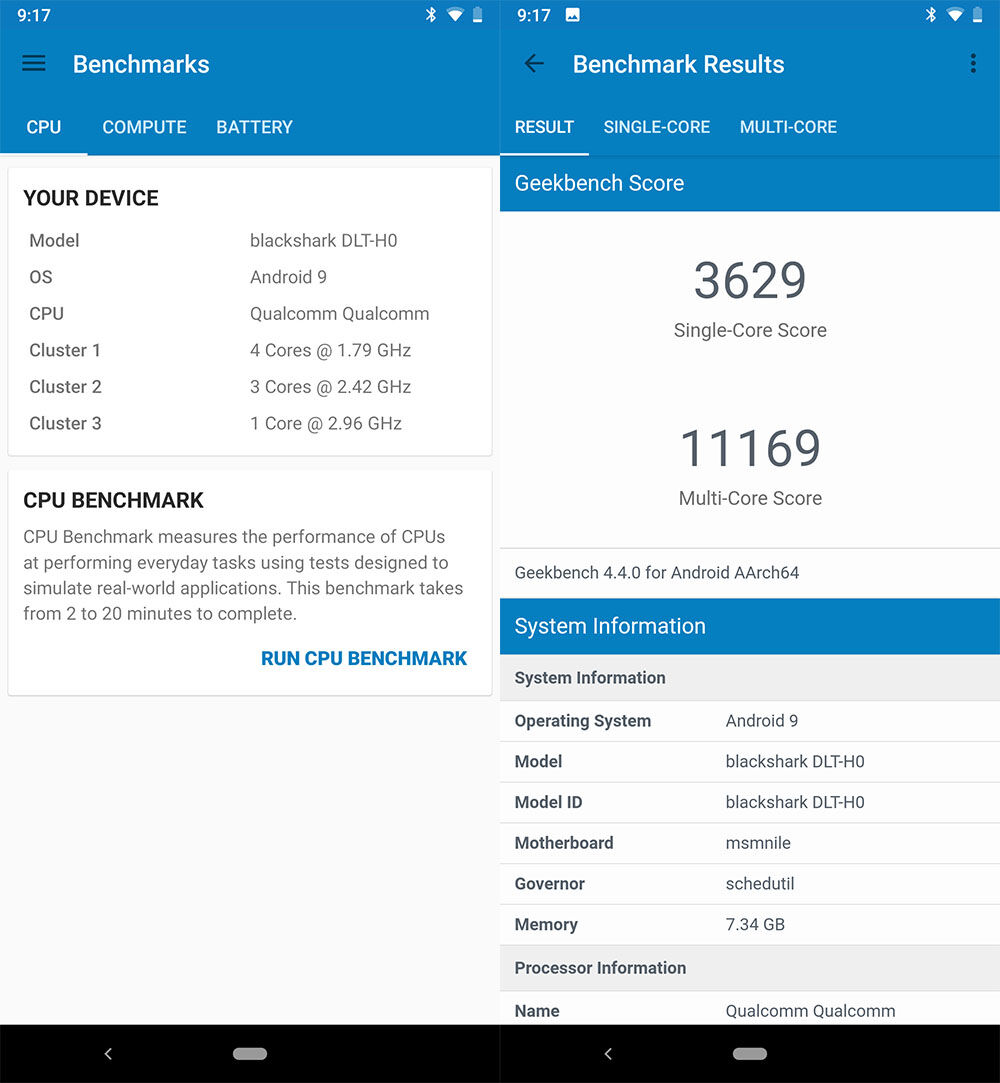Viewport: 1000px width, 1083px height.
Task: Tap 'Geekbench 4.4.0 for Android AArch64' text
Action: point(657,573)
